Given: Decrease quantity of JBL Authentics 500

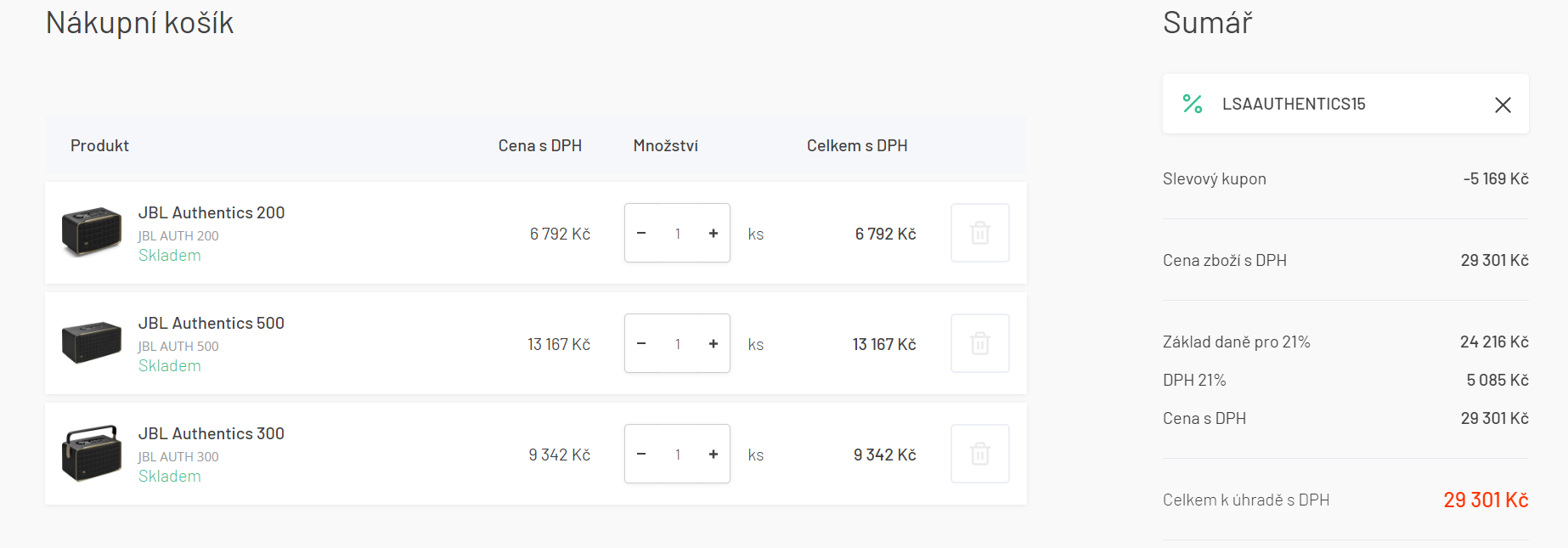Looking at the screenshot, I should [641, 344].
